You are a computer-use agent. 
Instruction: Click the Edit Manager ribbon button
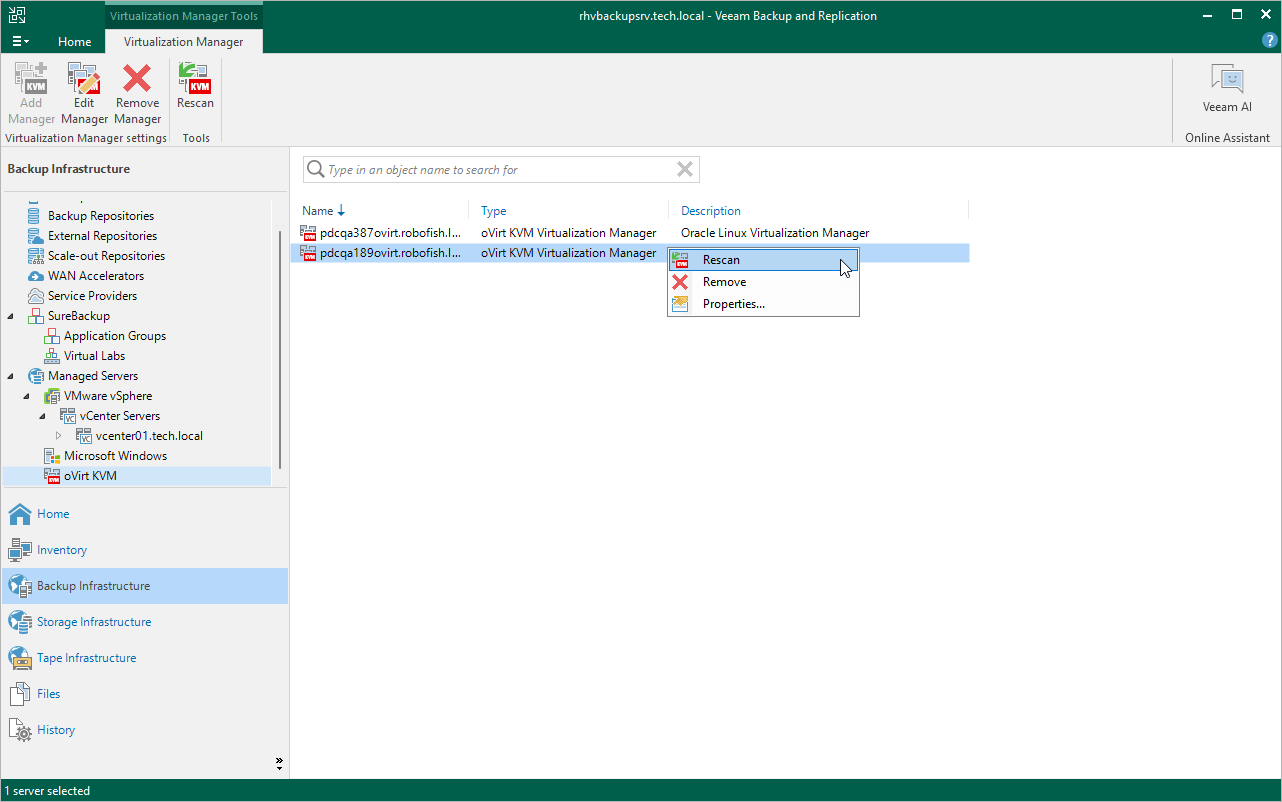[x=84, y=94]
